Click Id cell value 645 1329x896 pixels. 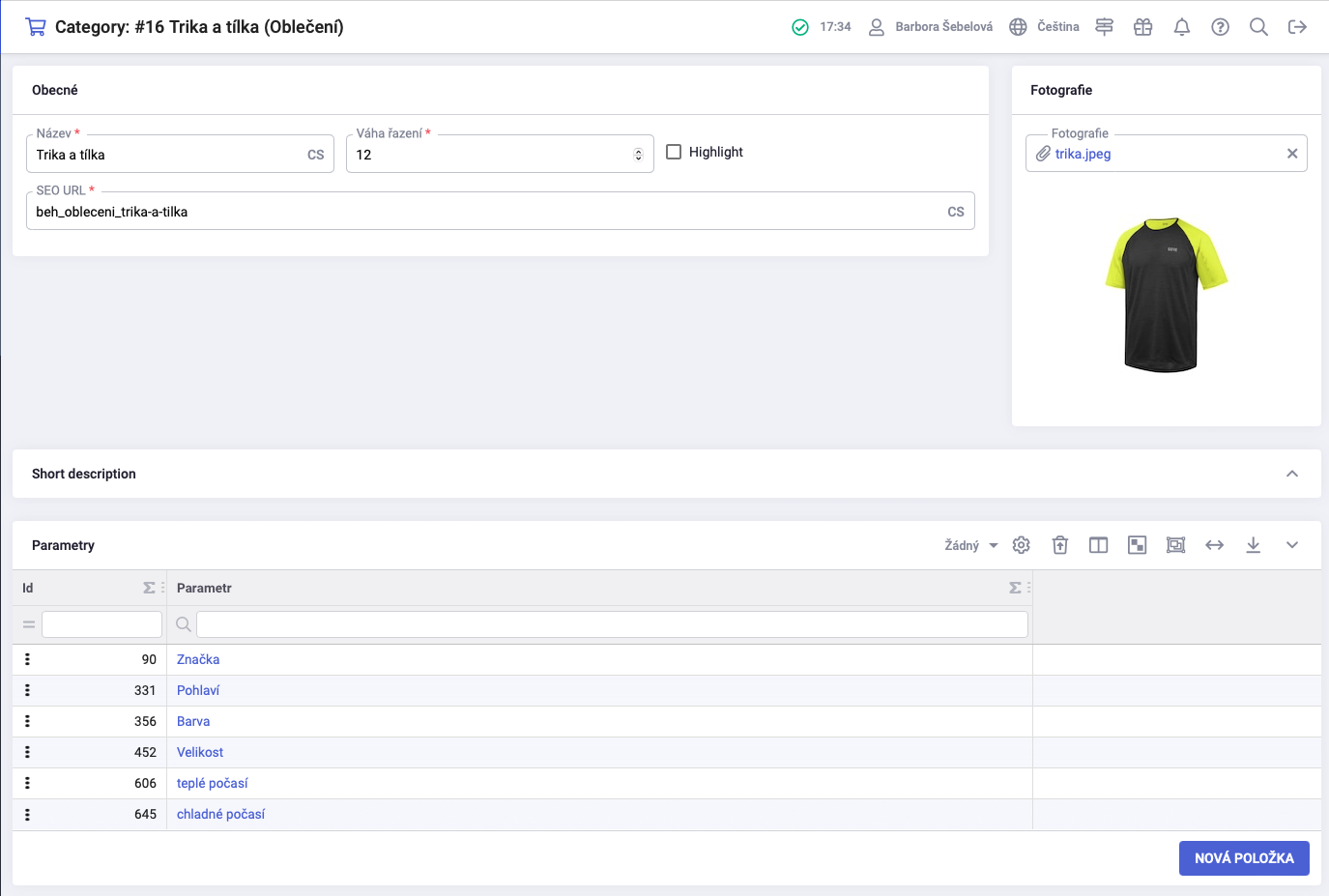coord(145,815)
